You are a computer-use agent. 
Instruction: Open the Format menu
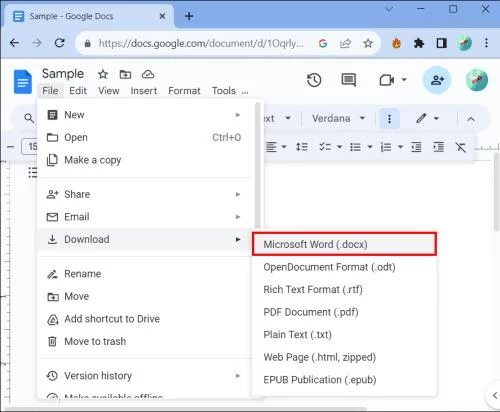point(184,91)
